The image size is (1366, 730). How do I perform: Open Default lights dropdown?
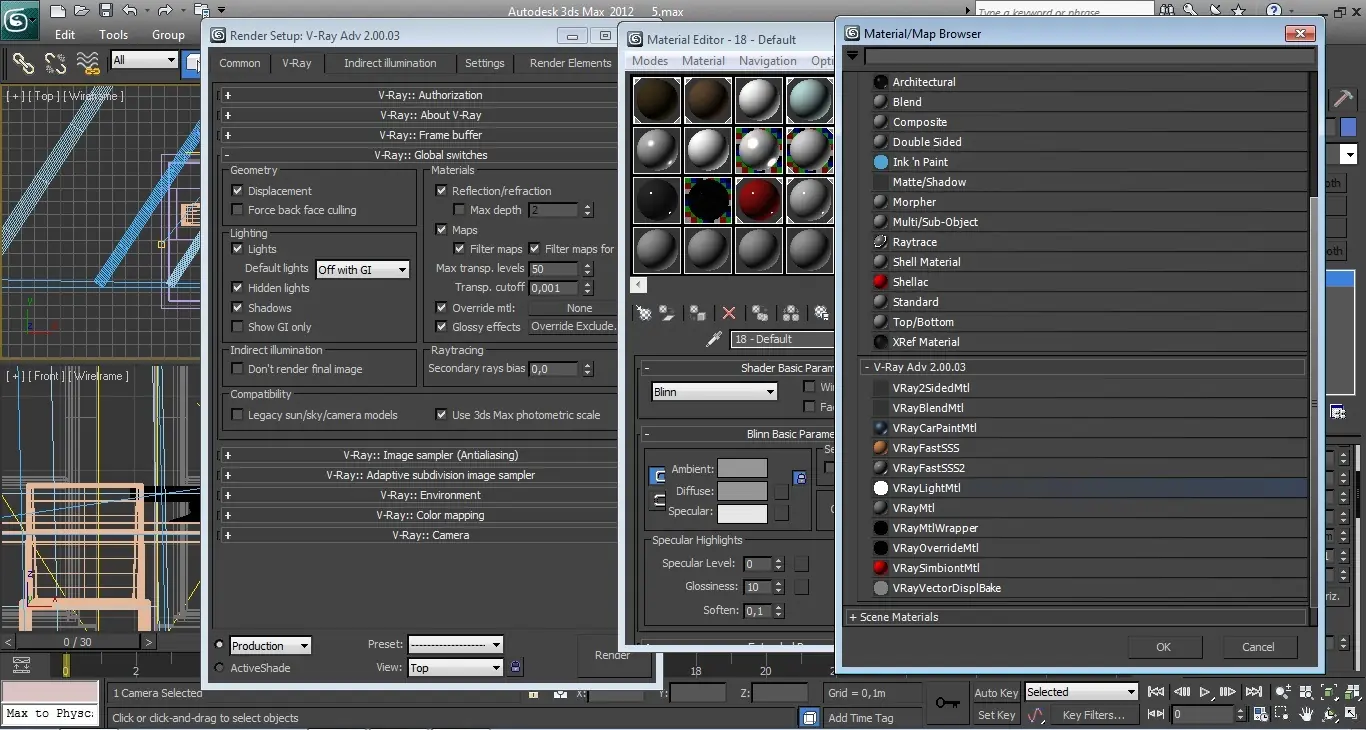tap(362, 270)
